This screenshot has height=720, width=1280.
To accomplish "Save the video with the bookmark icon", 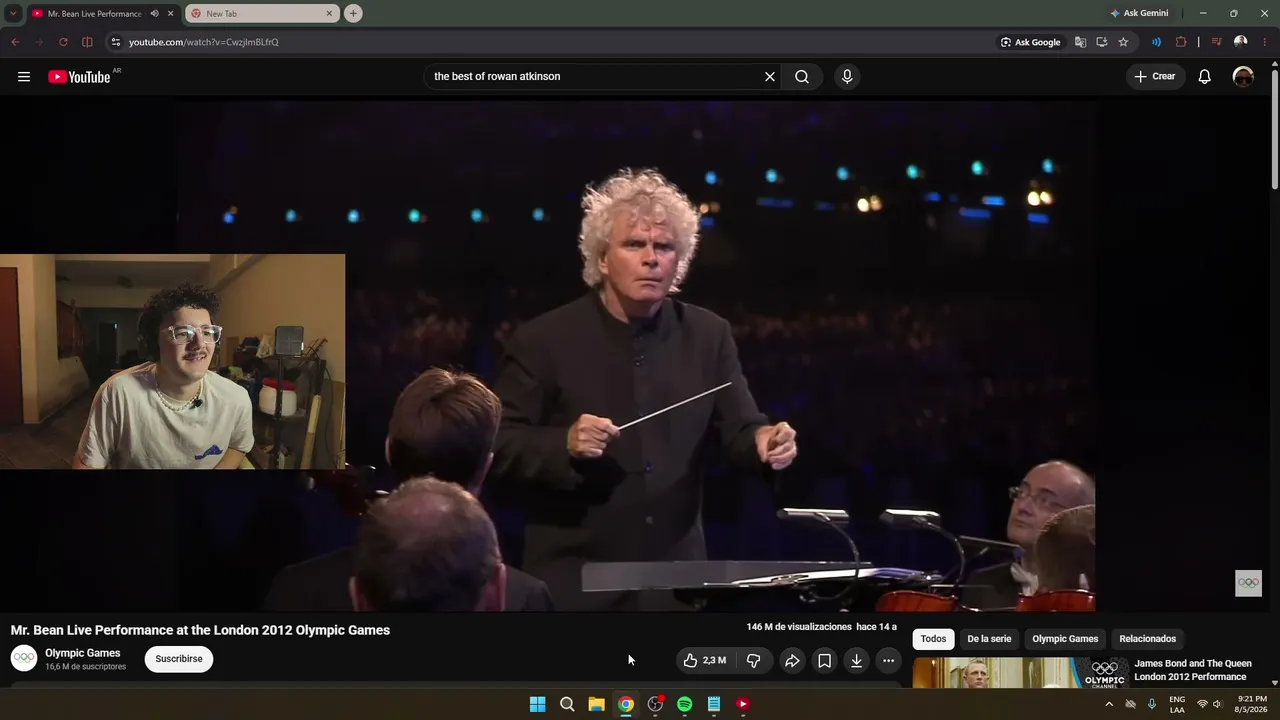I will point(824,660).
